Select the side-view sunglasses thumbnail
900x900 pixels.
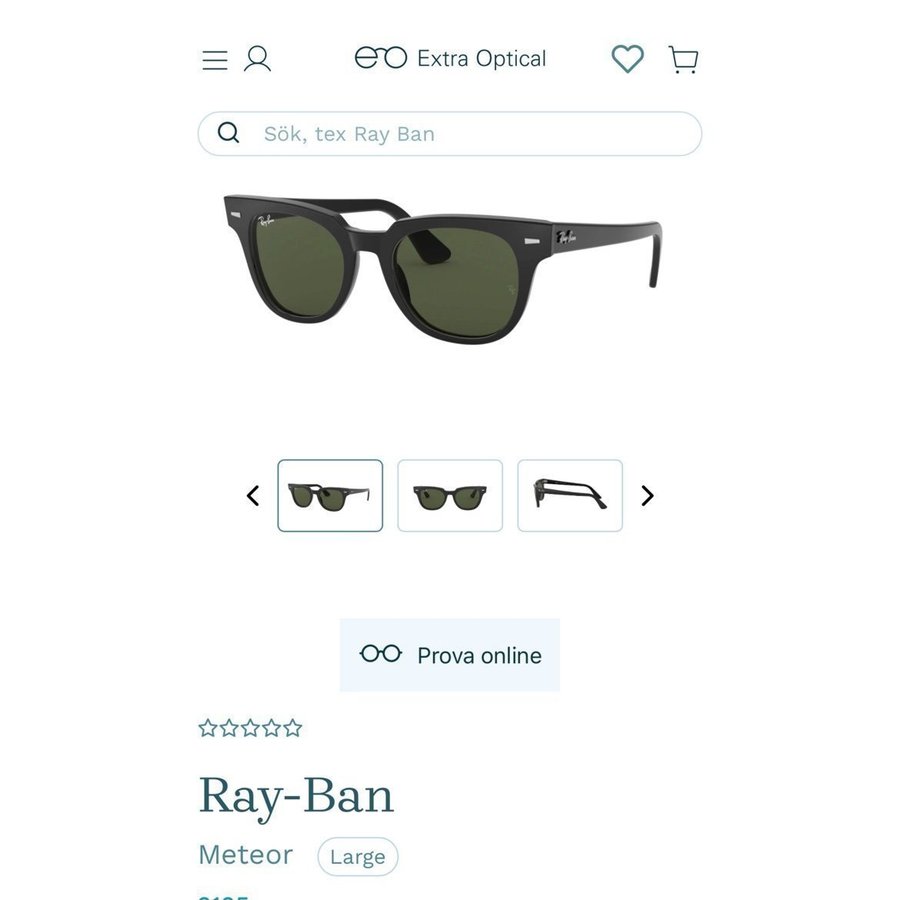(x=570, y=495)
